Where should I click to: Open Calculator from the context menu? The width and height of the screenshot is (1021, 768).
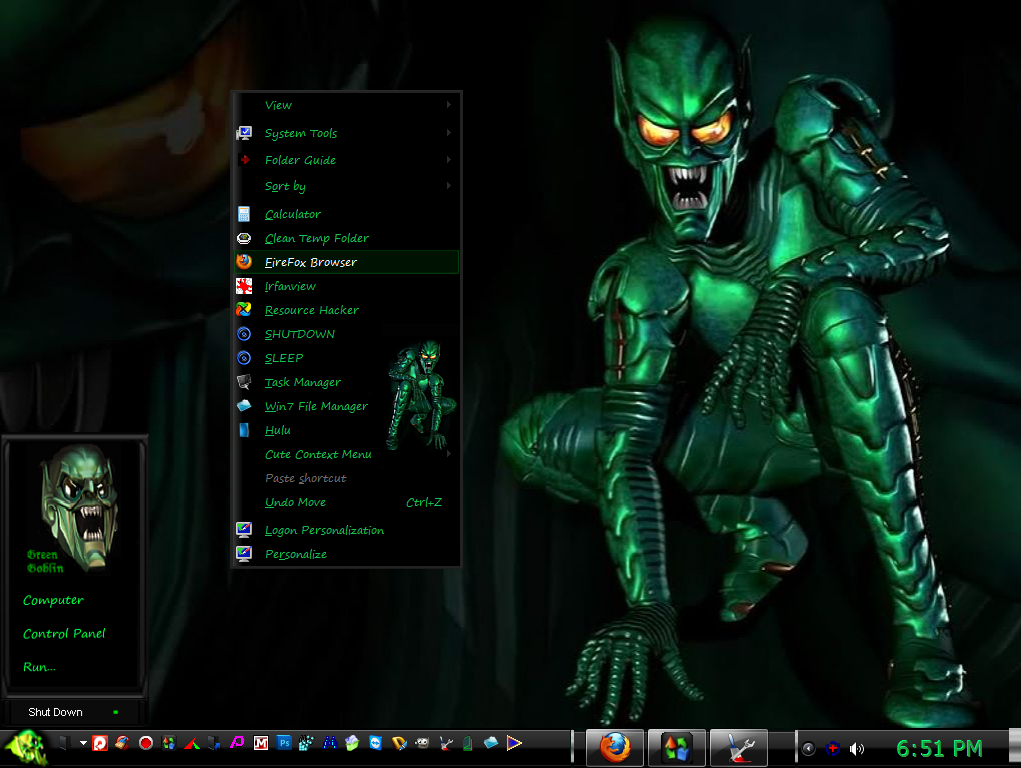point(346,214)
